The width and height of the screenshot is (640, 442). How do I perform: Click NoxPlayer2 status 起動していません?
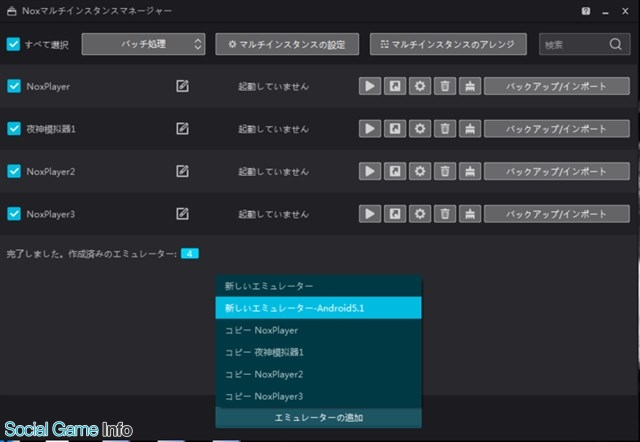273,171
